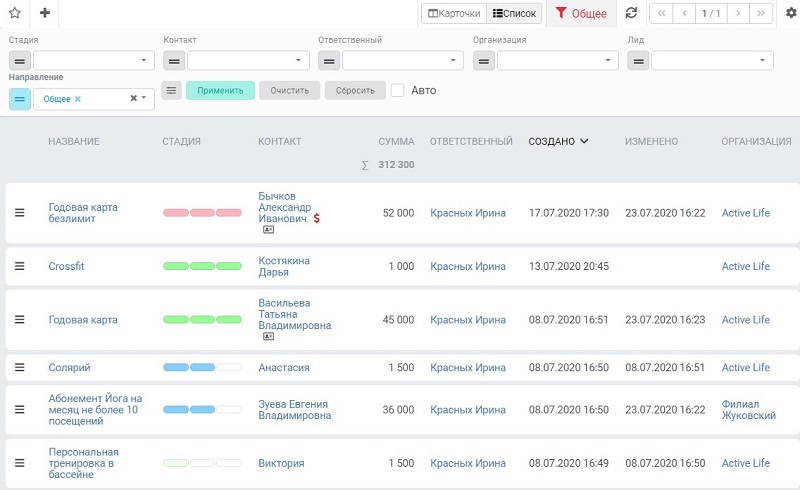Viewport: 800px width, 490px height.
Task: Open row menu for Абонемент Йога deal
Action: click(19, 409)
